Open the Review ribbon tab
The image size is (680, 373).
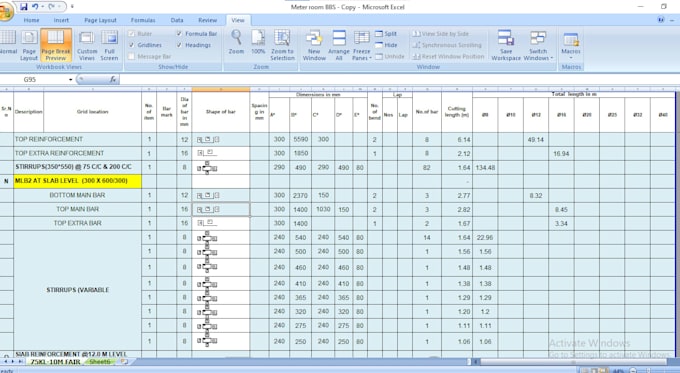pyautogui.click(x=208, y=20)
